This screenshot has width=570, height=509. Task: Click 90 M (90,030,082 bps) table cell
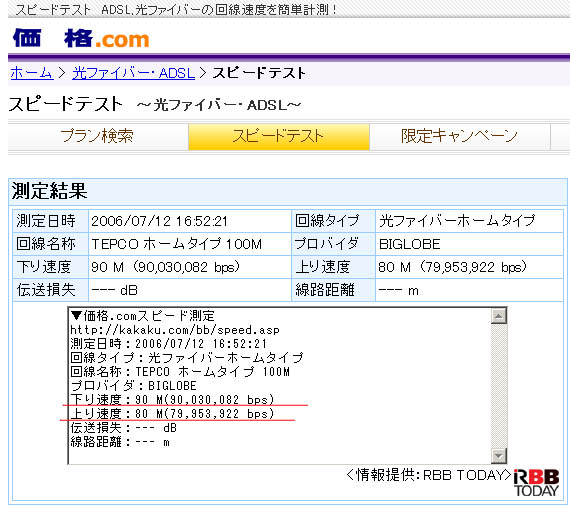click(x=190, y=267)
